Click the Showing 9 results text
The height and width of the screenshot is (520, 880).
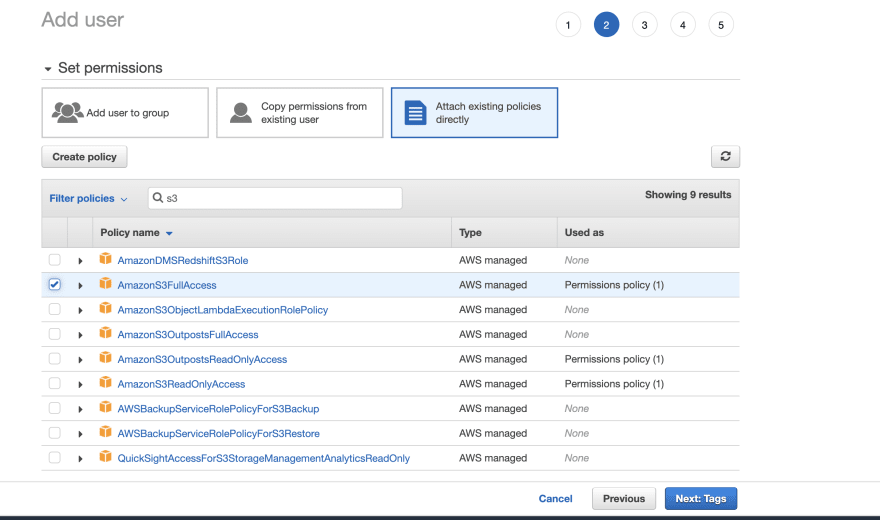[x=688, y=195]
